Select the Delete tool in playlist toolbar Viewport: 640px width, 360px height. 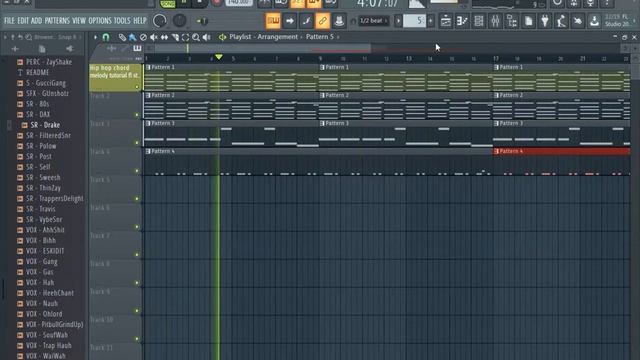tap(143, 38)
